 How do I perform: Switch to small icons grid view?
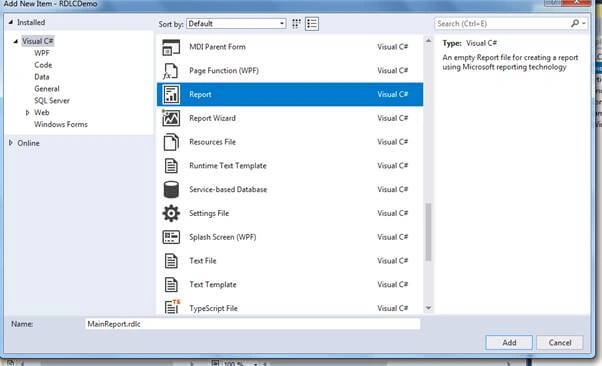(x=296, y=24)
